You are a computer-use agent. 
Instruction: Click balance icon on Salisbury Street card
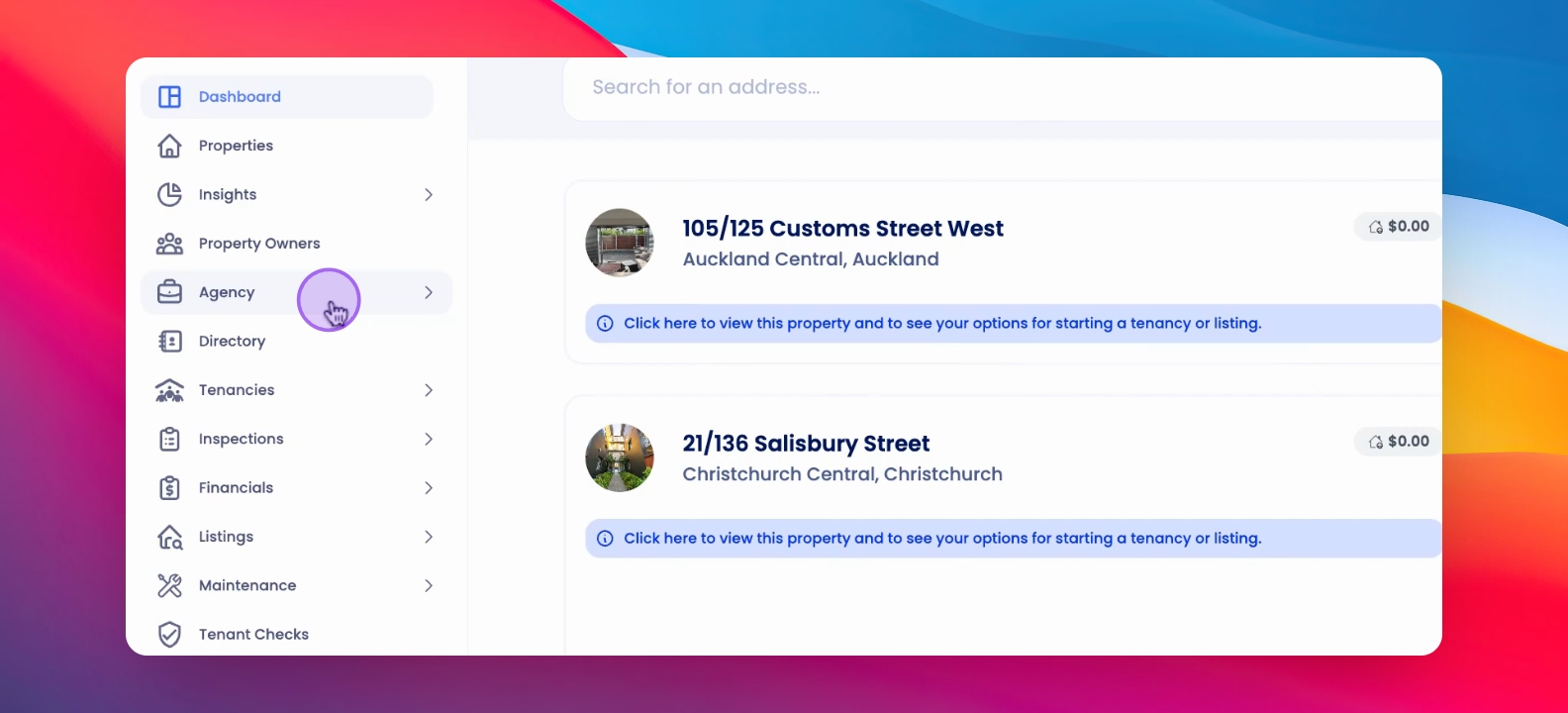tap(1376, 442)
